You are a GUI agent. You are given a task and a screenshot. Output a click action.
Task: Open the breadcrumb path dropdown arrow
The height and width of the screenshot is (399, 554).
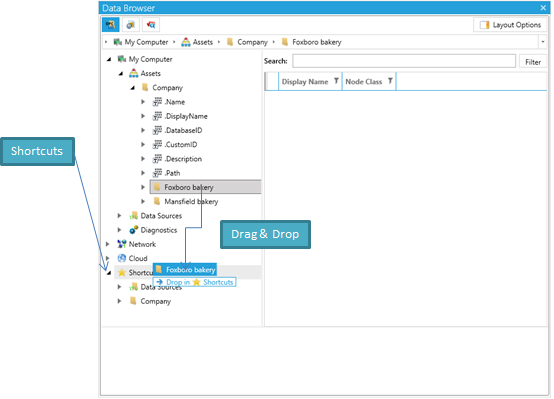543,42
